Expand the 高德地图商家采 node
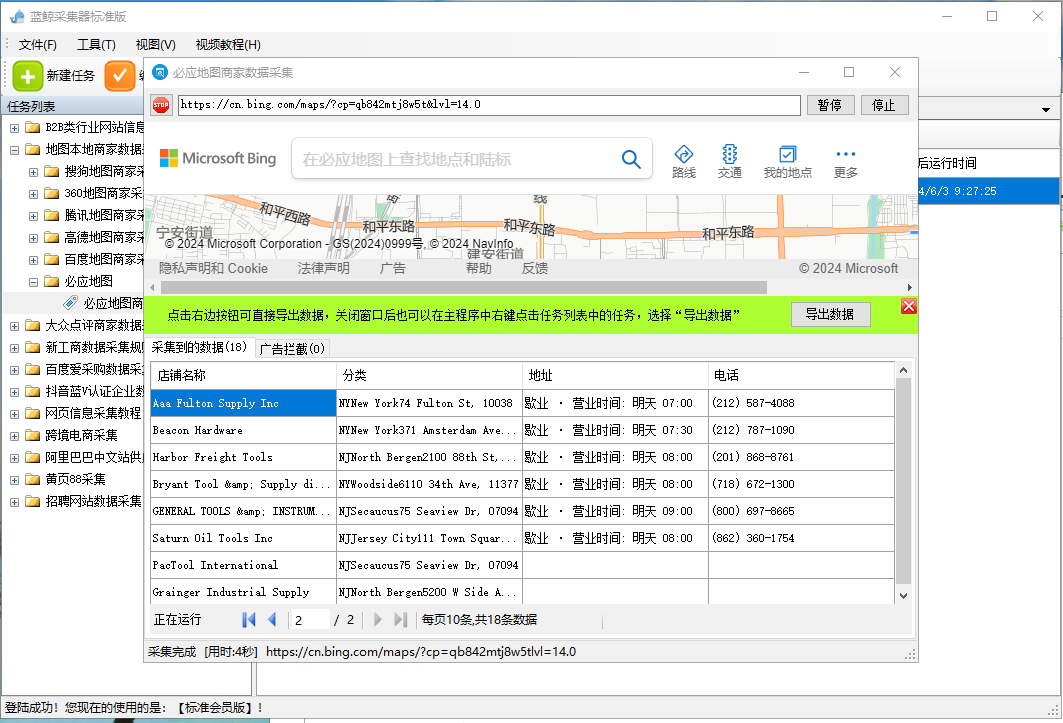The width and height of the screenshot is (1063, 723). (x=33, y=238)
